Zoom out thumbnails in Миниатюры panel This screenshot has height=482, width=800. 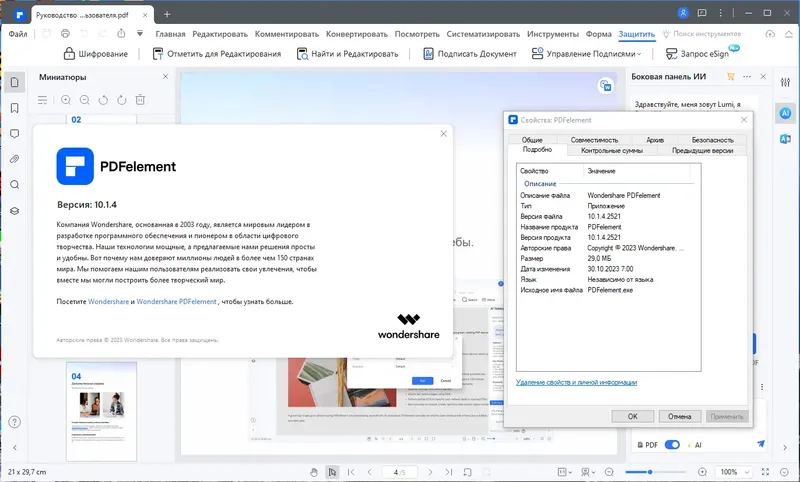85,100
